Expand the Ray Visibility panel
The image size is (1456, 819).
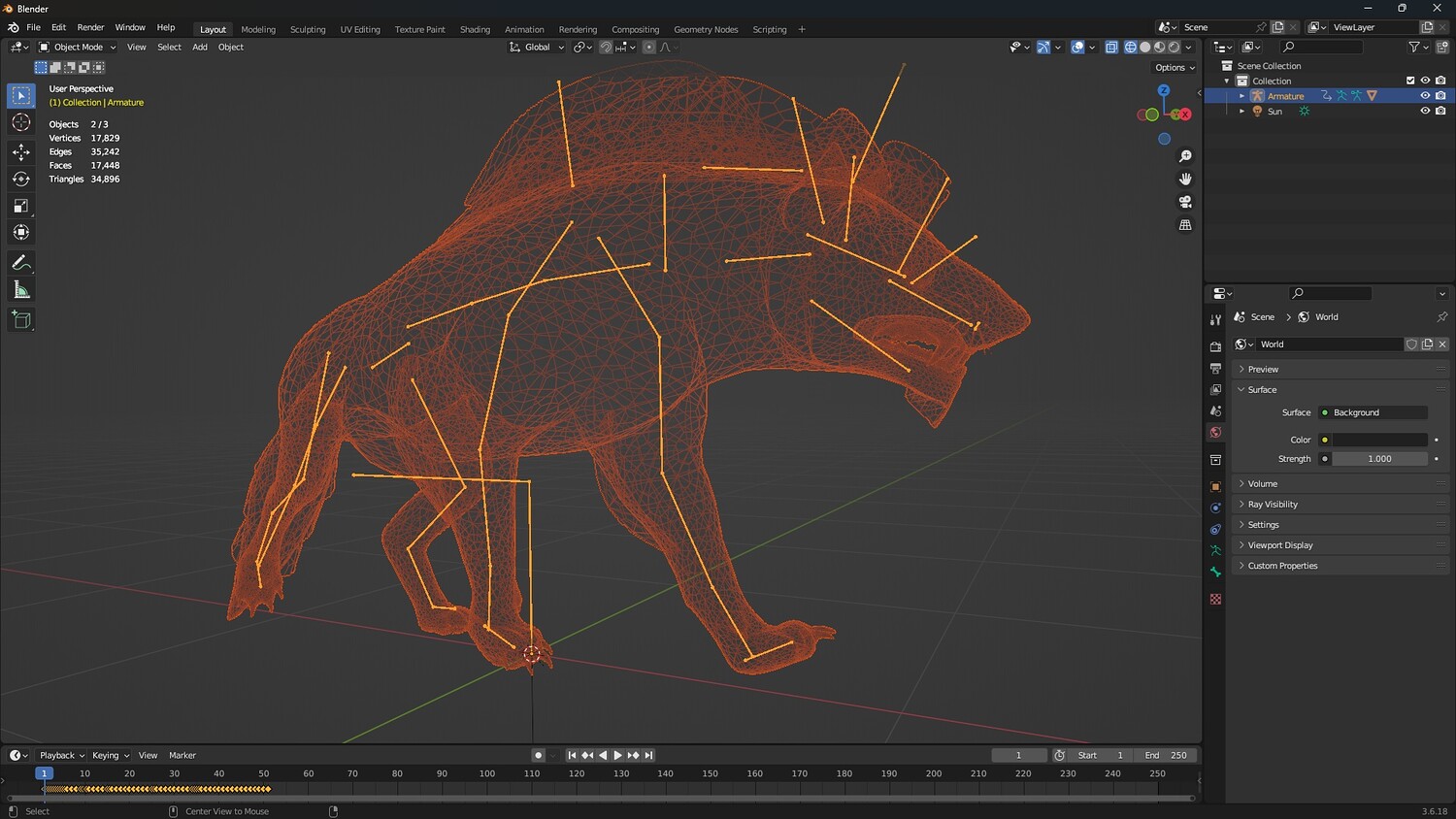(x=1340, y=505)
